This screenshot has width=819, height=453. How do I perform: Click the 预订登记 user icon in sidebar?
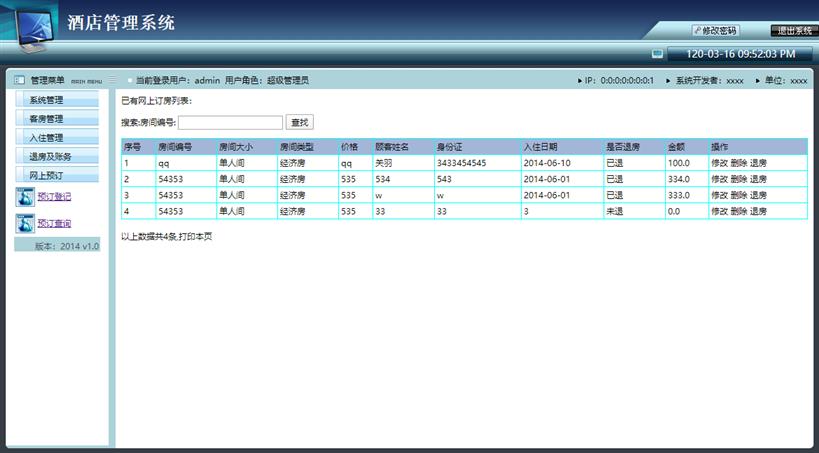pyautogui.click(x=25, y=197)
